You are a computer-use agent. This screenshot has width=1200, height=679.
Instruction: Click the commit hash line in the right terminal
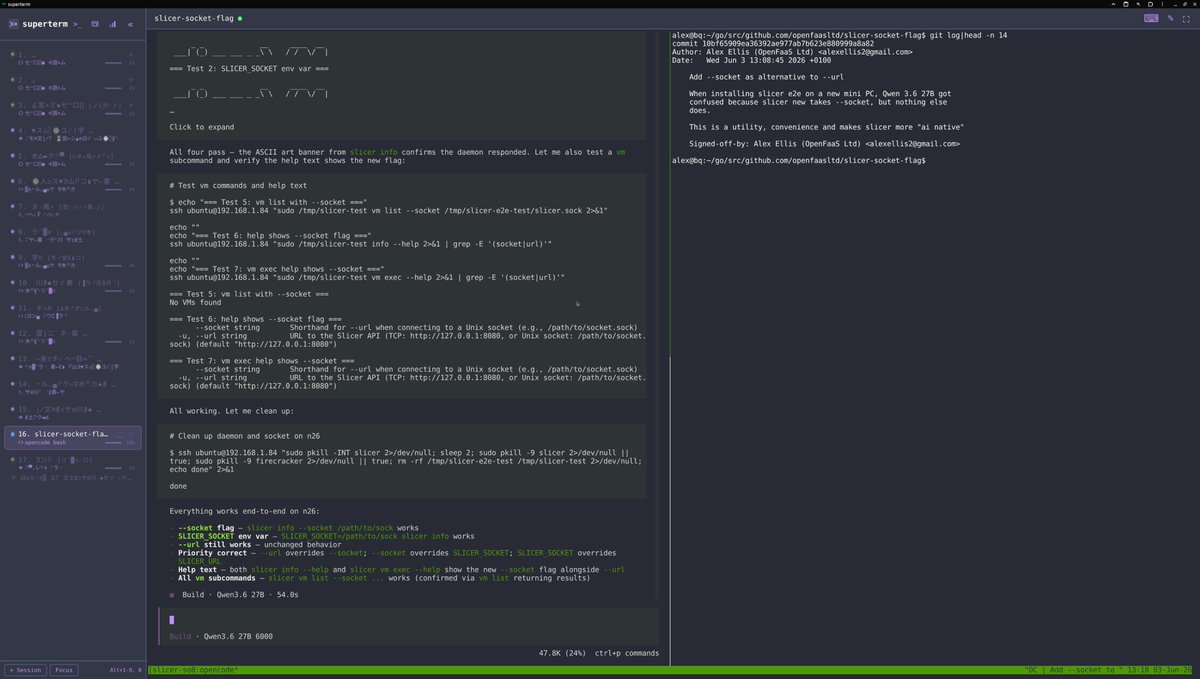coord(773,43)
